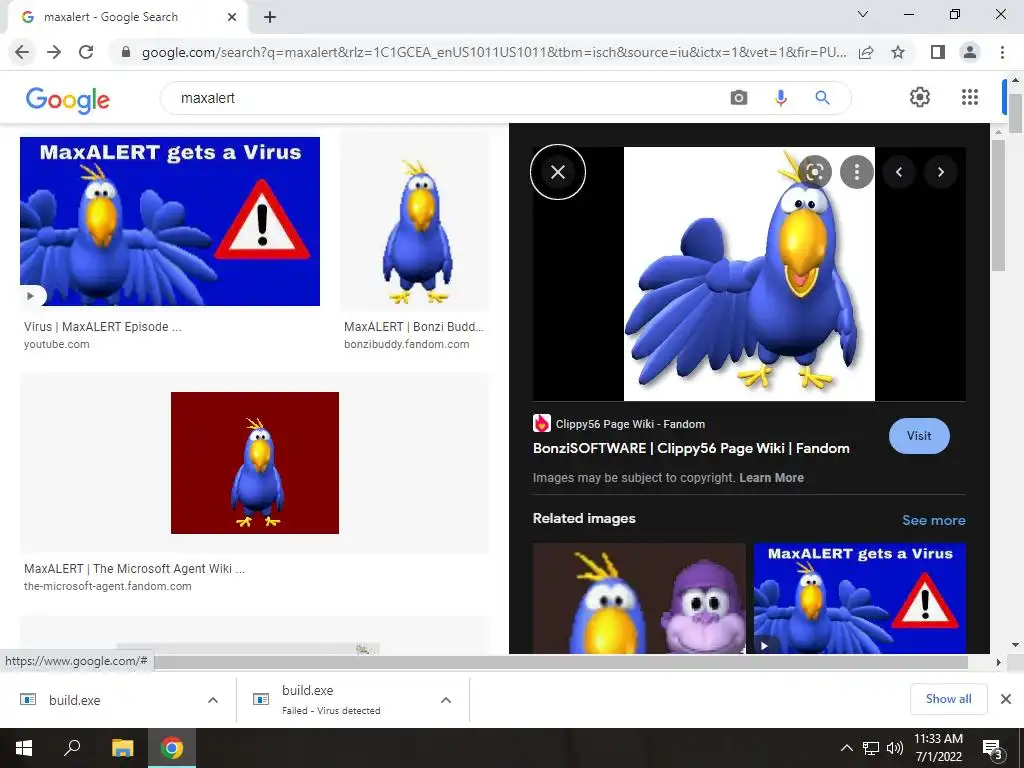Open tab search dropdown arrow
Screen dimensions: 1024x768
tap(863, 14)
